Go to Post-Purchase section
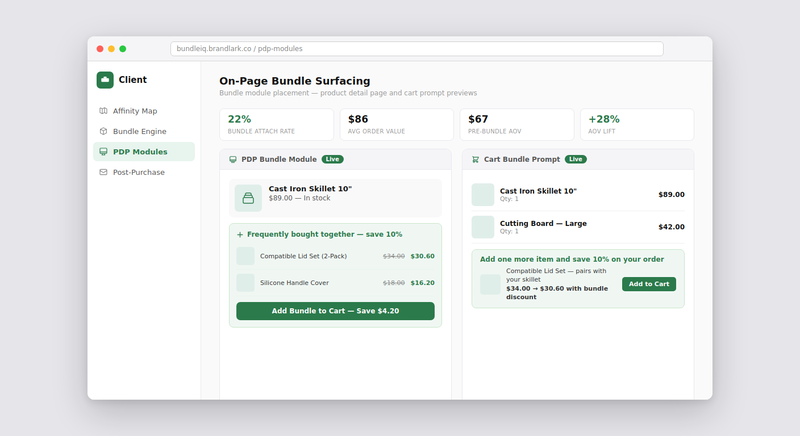800x436 pixels. tap(144, 172)
